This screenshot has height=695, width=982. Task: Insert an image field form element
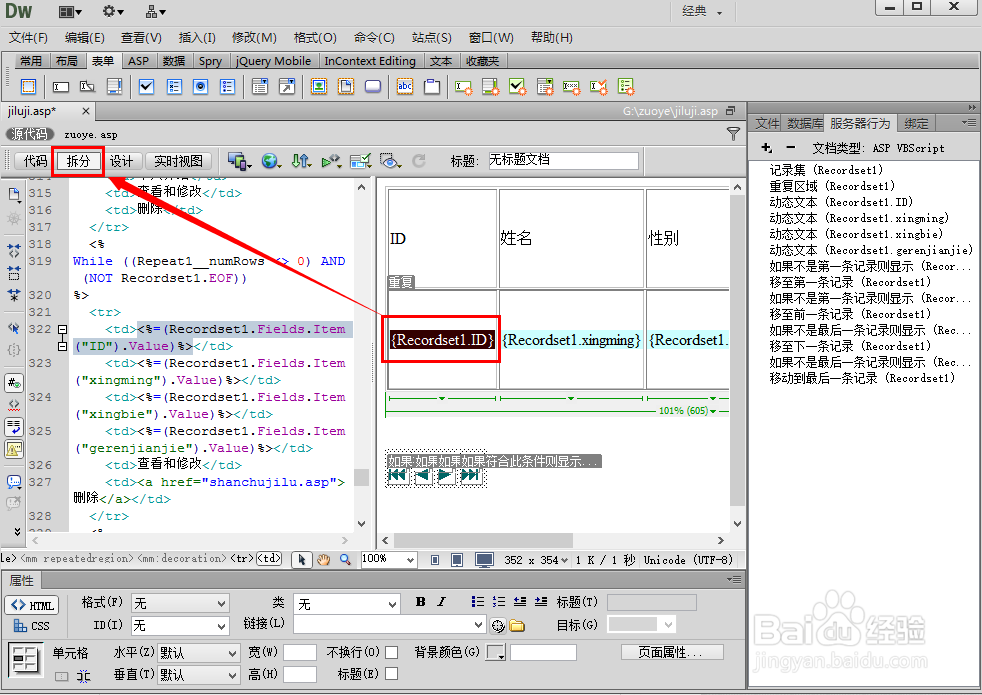[319, 86]
